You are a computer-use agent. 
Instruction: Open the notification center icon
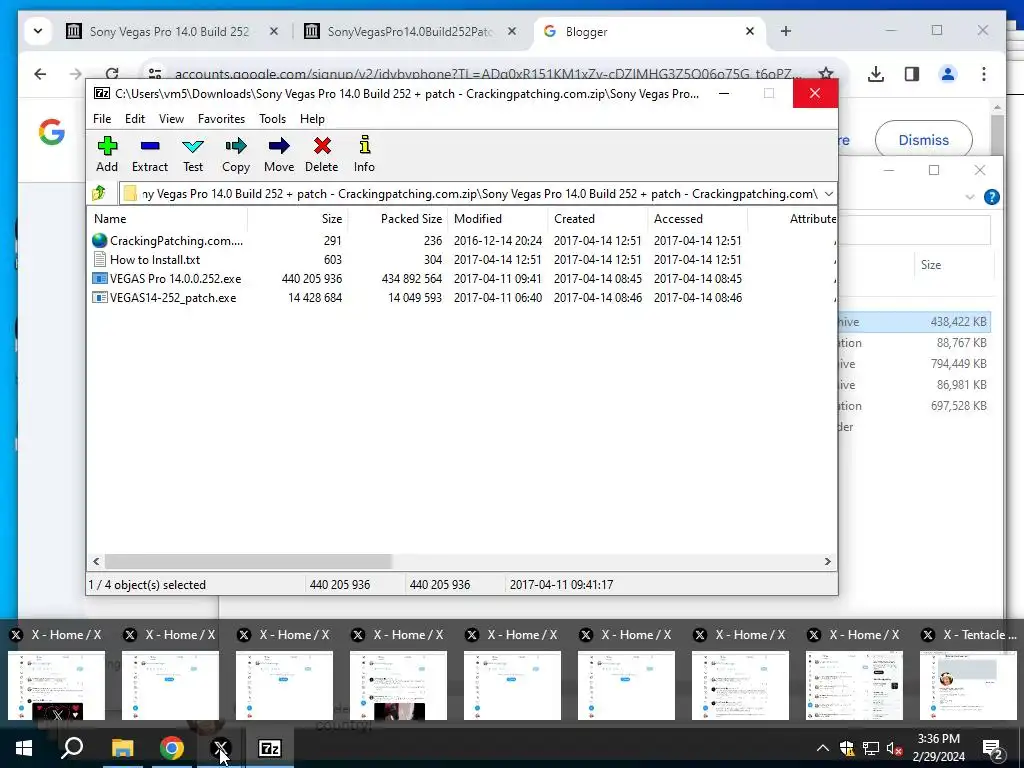pyautogui.click(x=993, y=749)
